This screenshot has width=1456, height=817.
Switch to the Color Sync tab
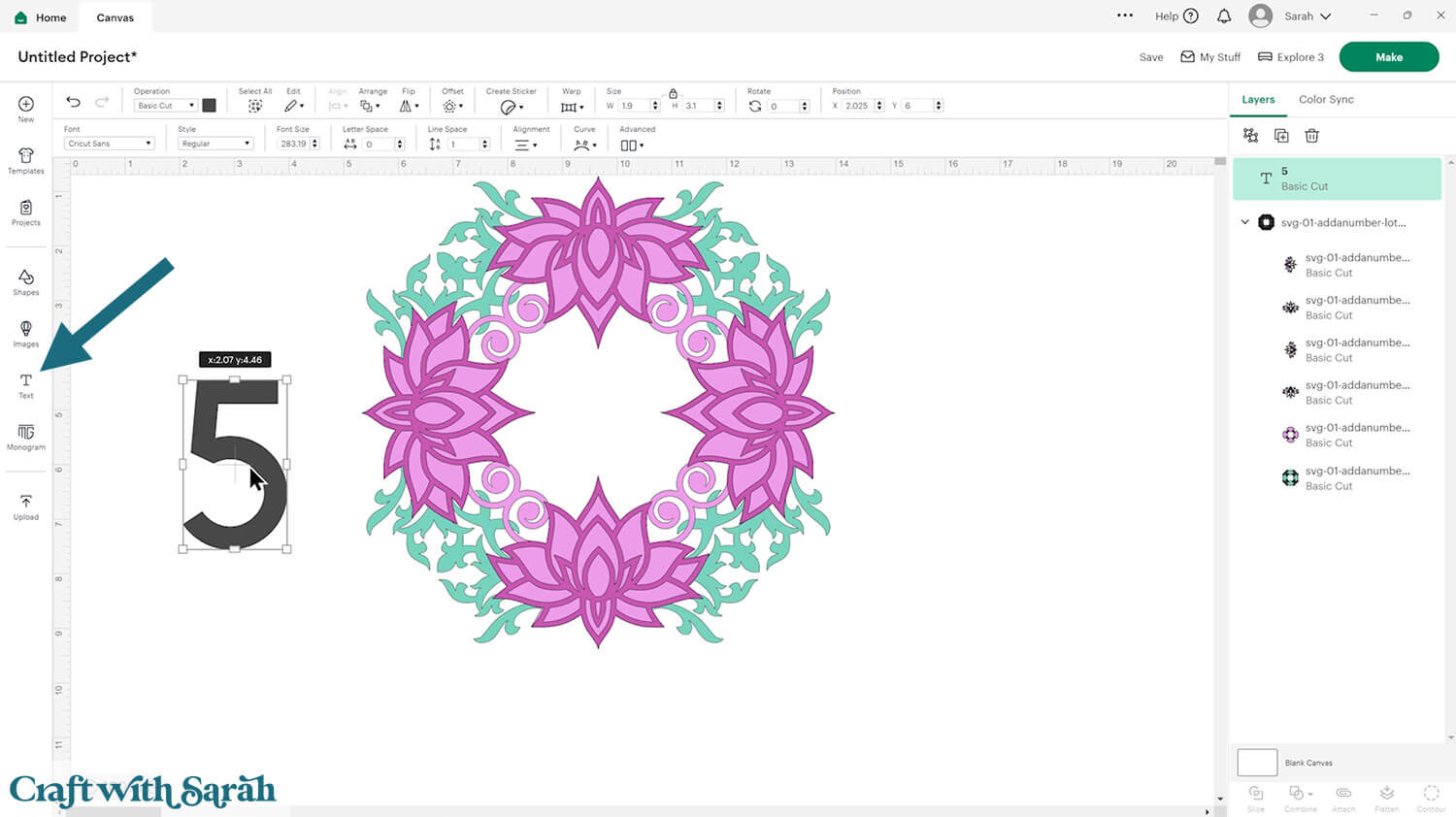(1326, 99)
